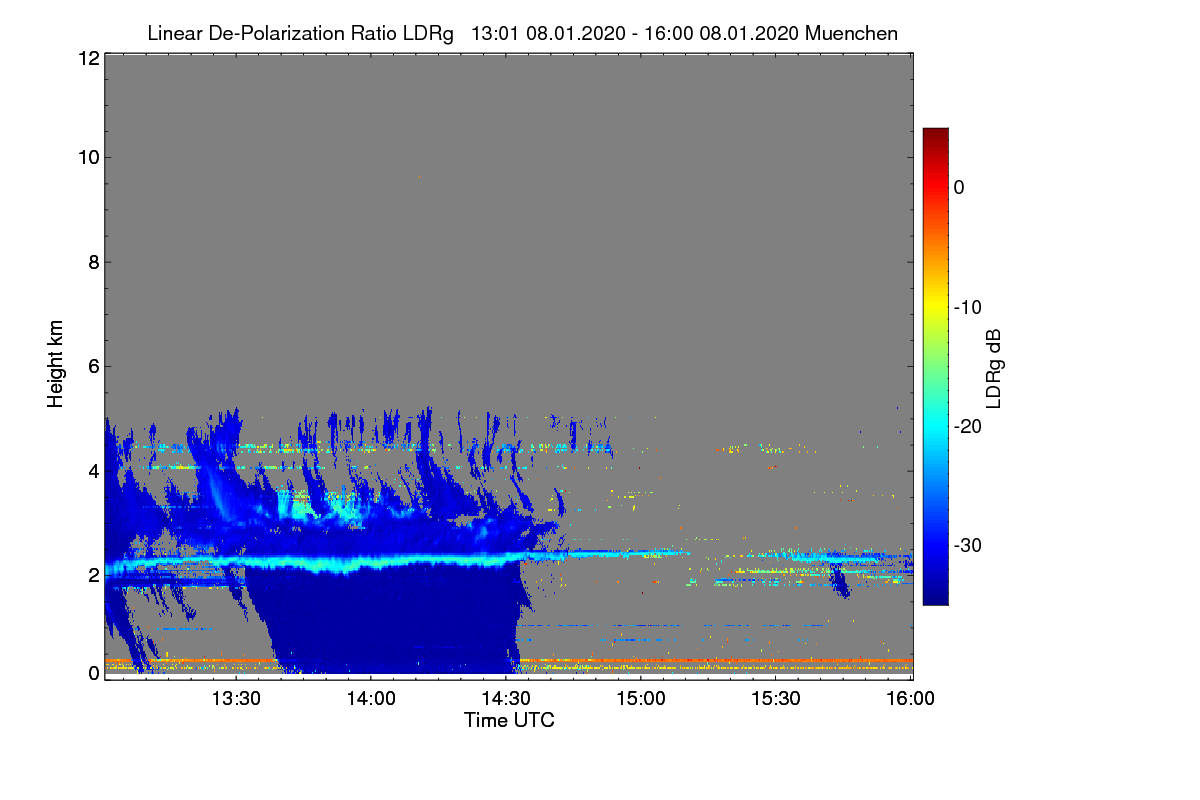1200x800 pixels.
Task: Click the '13:30' time tick label
Action: (x=236, y=700)
